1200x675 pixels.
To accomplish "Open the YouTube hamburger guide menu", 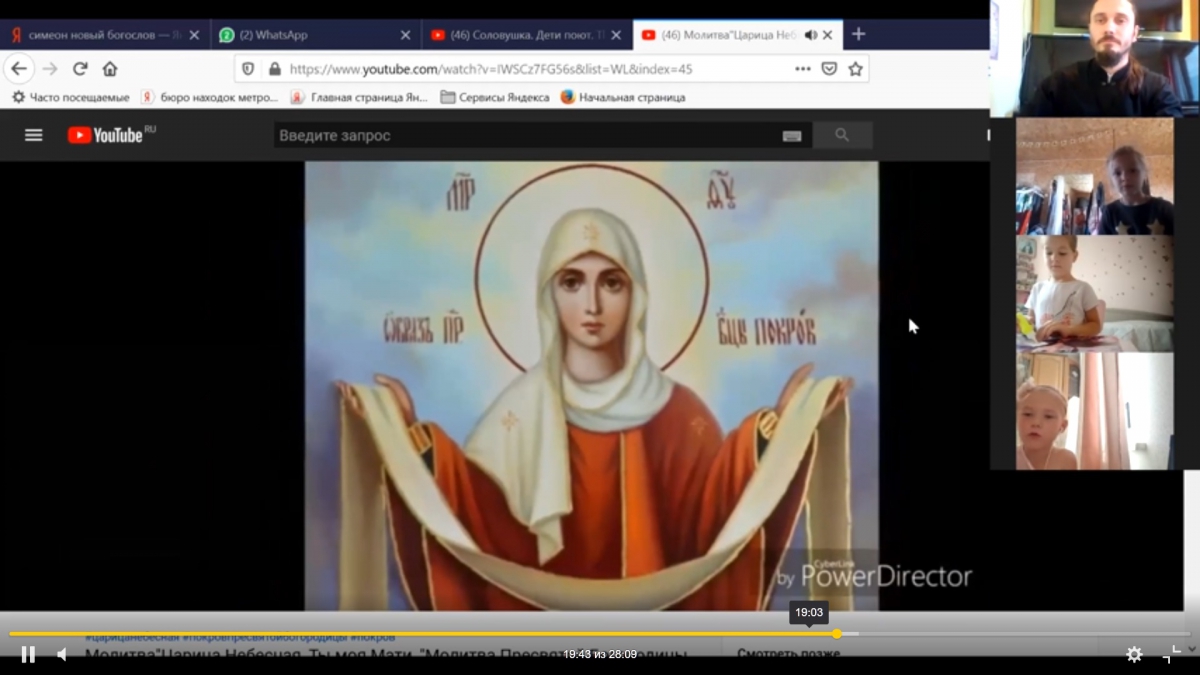I will coord(34,135).
